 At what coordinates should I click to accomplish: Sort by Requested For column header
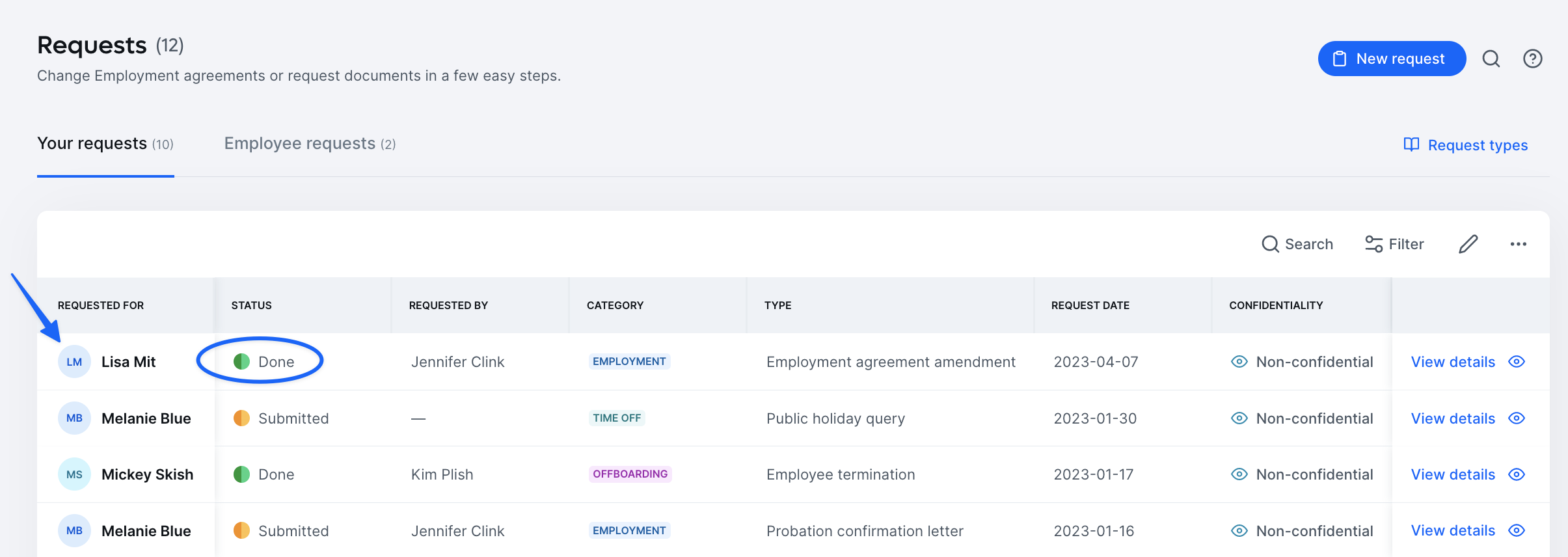click(101, 305)
